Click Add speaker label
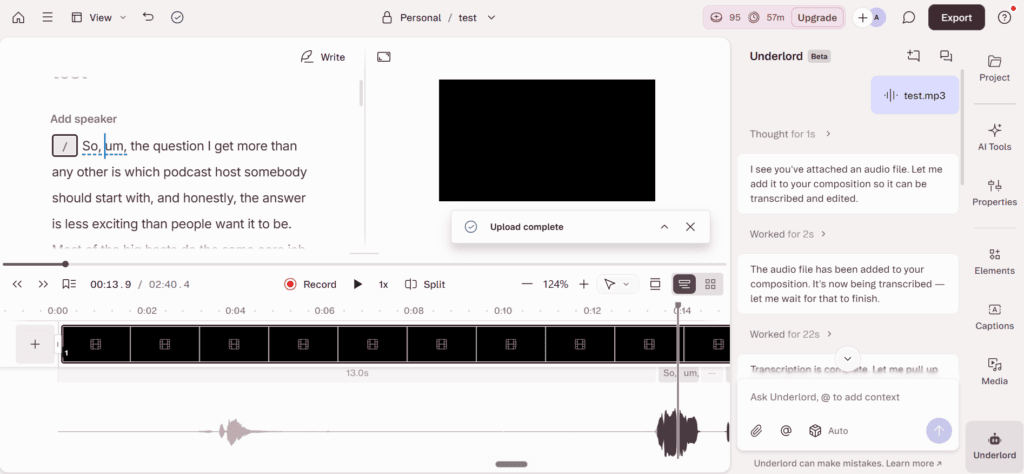This screenshot has height=474, width=1024. [x=84, y=119]
